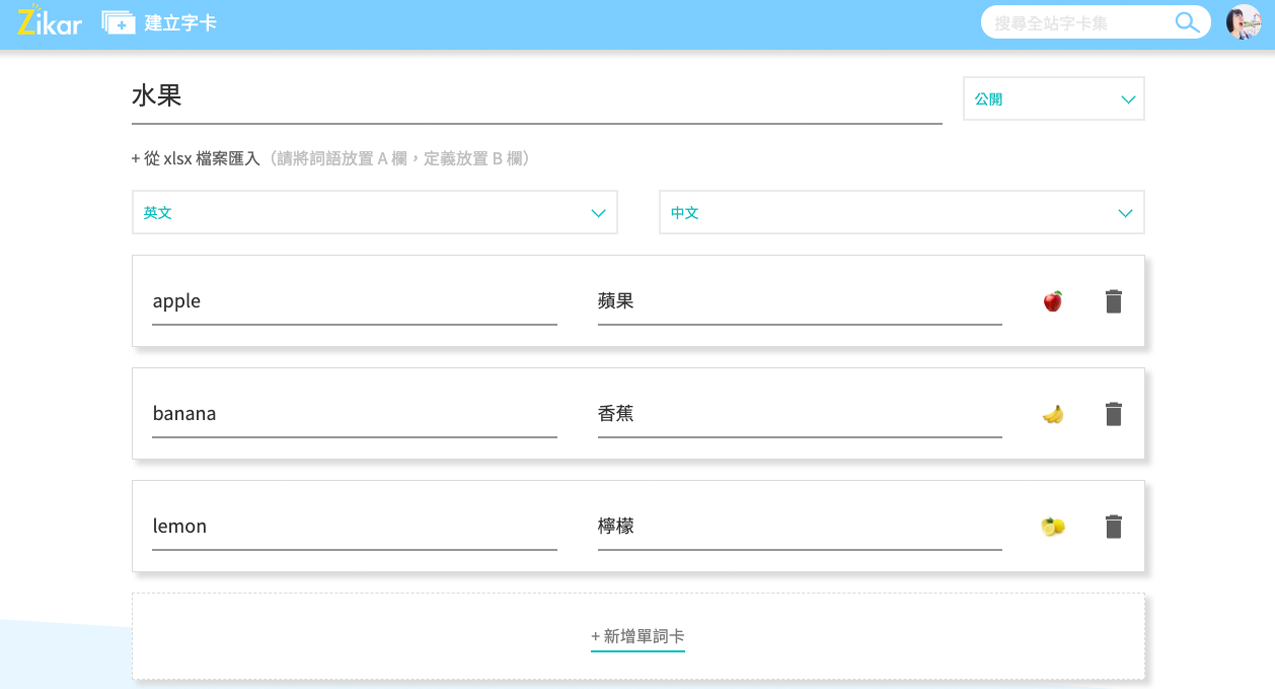Click the search magnifier icon
1275x689 pixels.
pyautogui.click(x=1187, y=22)
